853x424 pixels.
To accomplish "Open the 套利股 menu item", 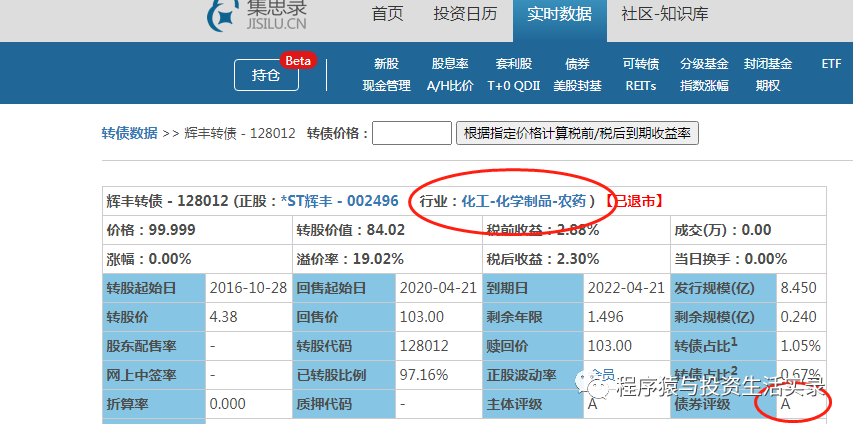I will click(x=514, y=64).
